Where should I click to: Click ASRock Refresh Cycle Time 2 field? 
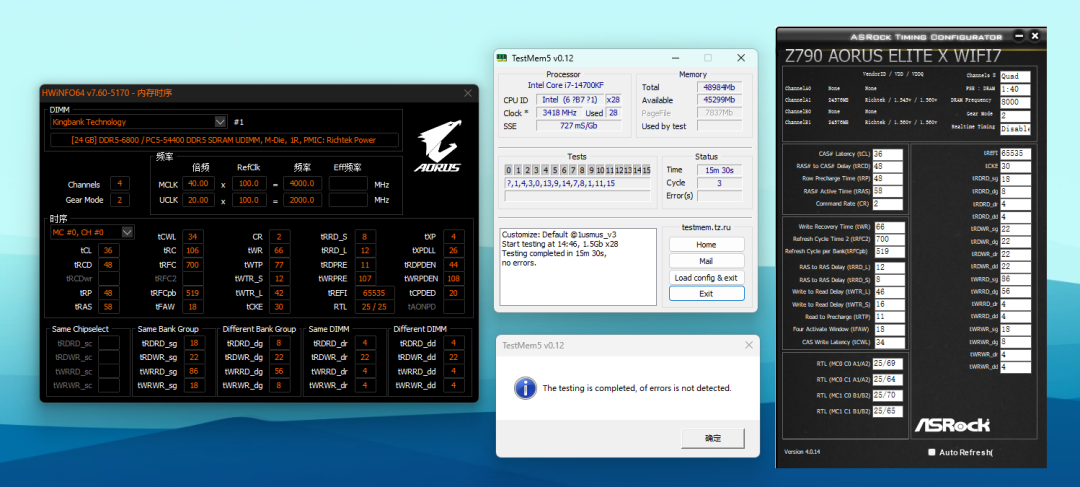coord(889,239)
